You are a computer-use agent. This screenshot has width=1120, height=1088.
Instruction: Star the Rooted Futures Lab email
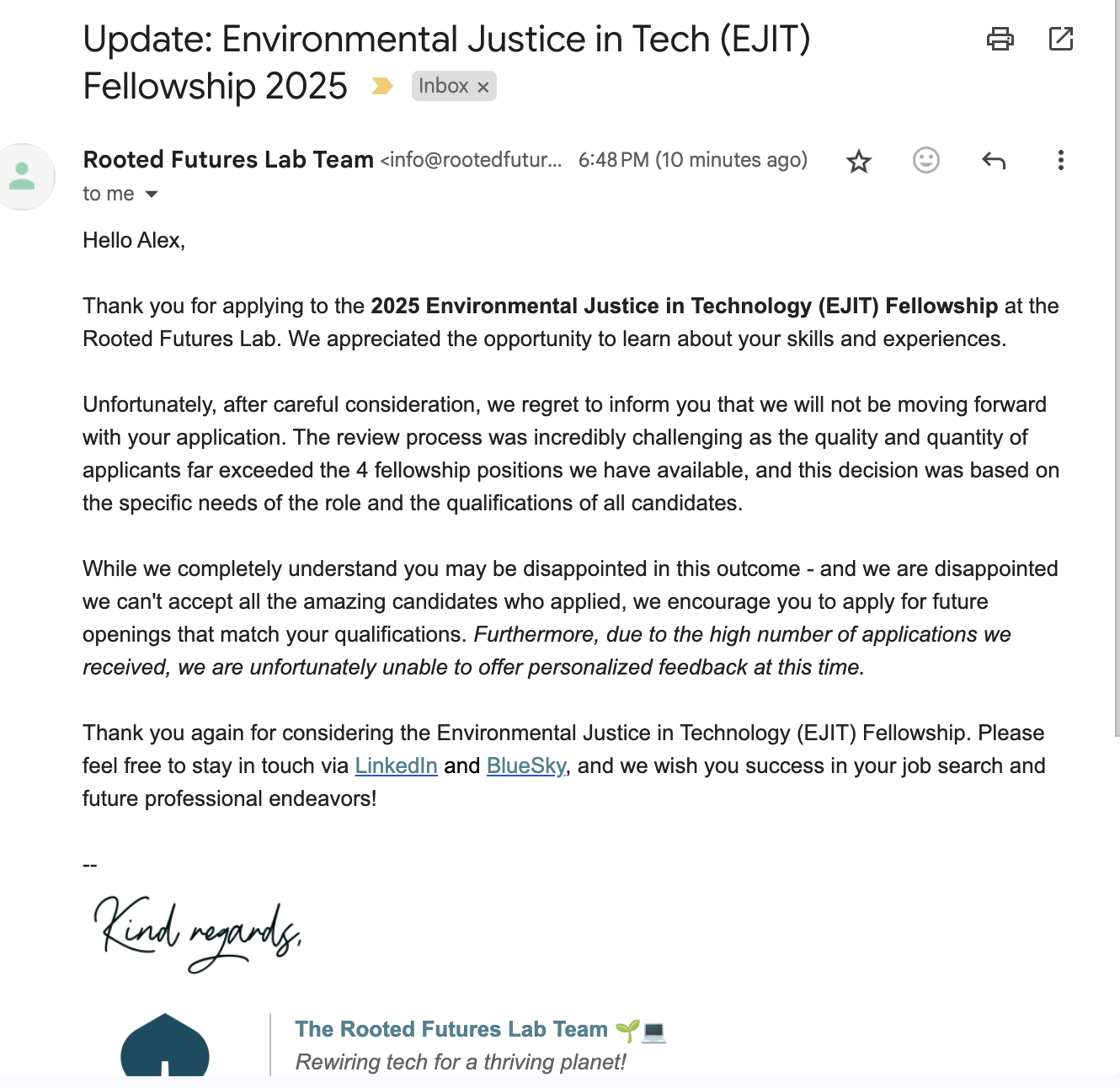859,161
